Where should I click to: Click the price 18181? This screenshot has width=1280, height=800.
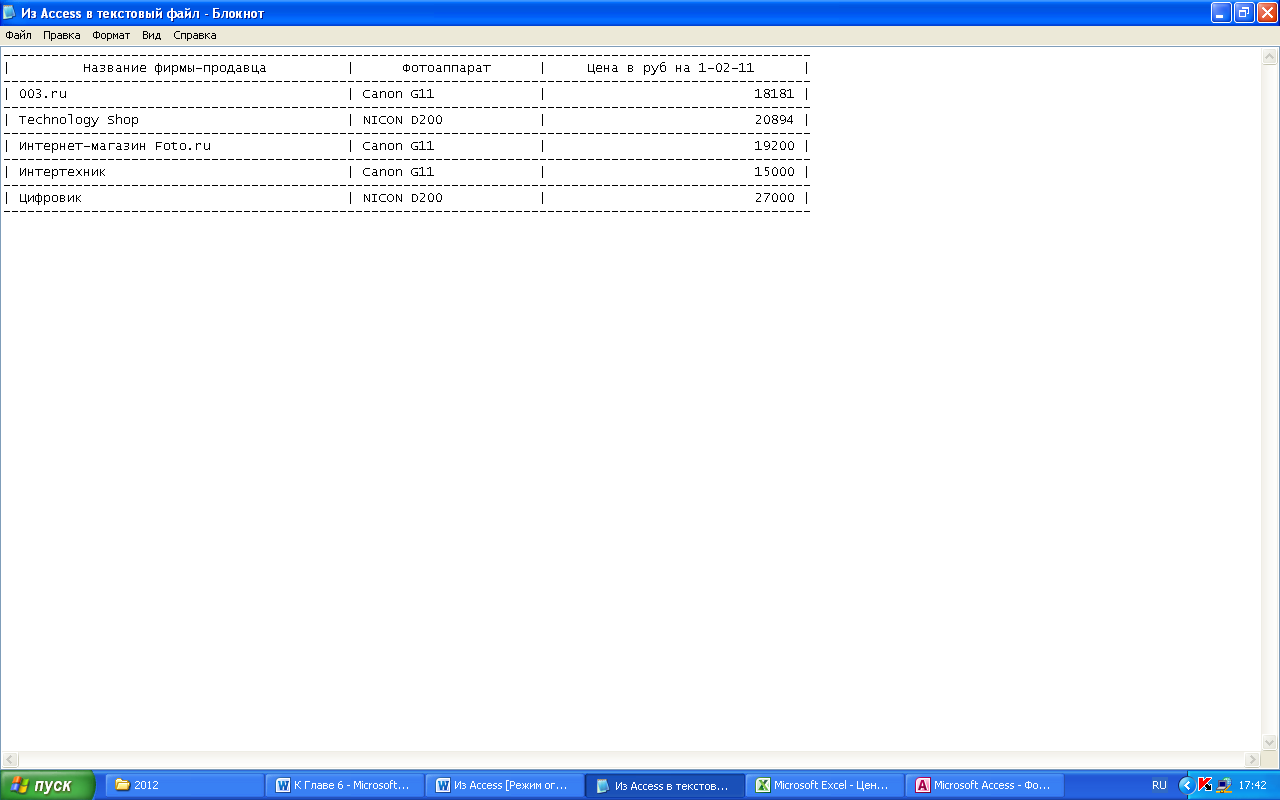click(774, 94)
